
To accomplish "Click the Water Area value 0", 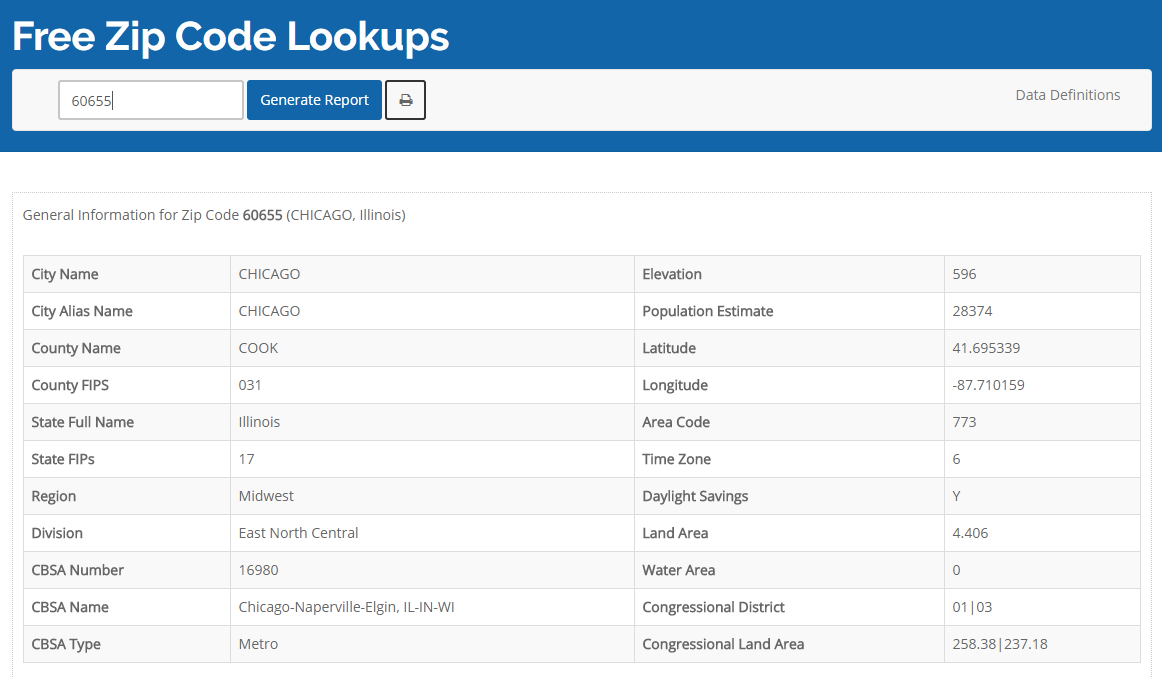I will [x=957, y=570].
